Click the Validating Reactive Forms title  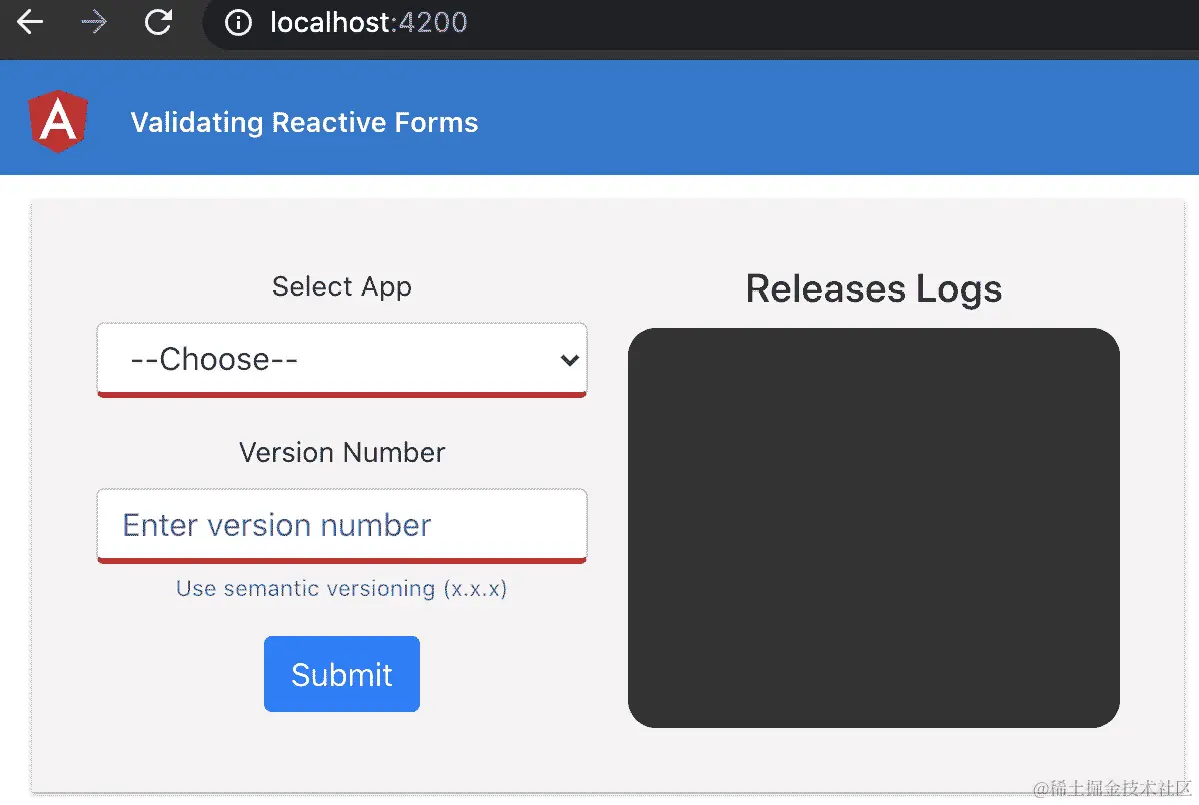point(304,122)
